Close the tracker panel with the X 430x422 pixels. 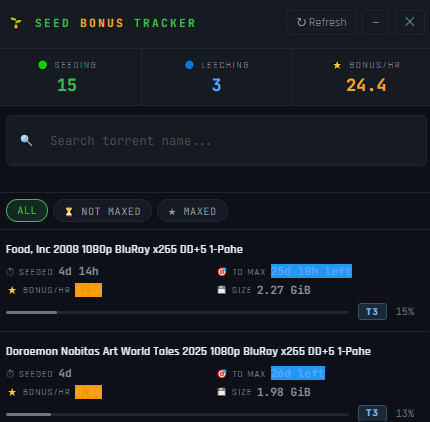[x=410, y=22]
